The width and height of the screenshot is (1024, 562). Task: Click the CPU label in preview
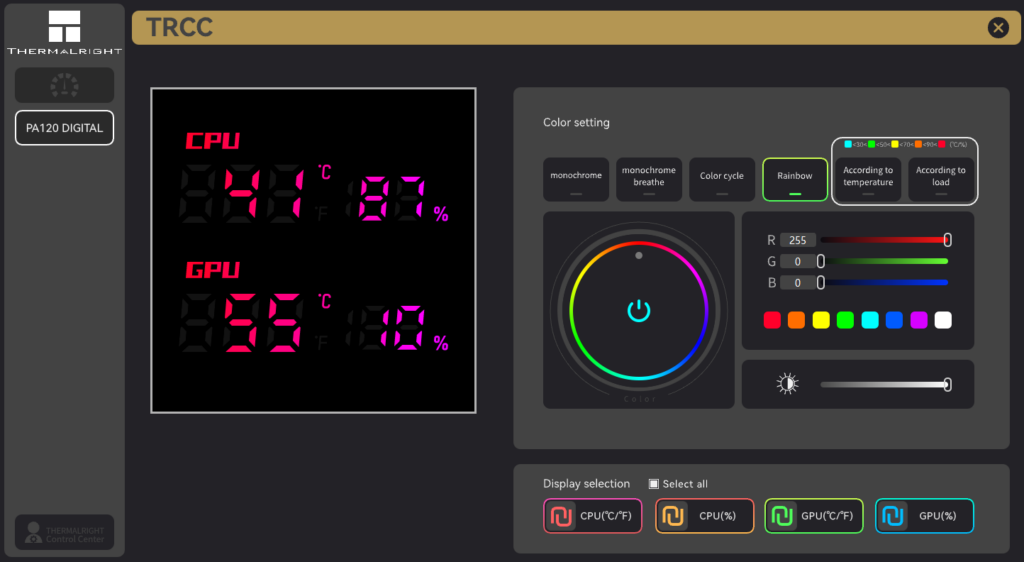coord(213,141)
